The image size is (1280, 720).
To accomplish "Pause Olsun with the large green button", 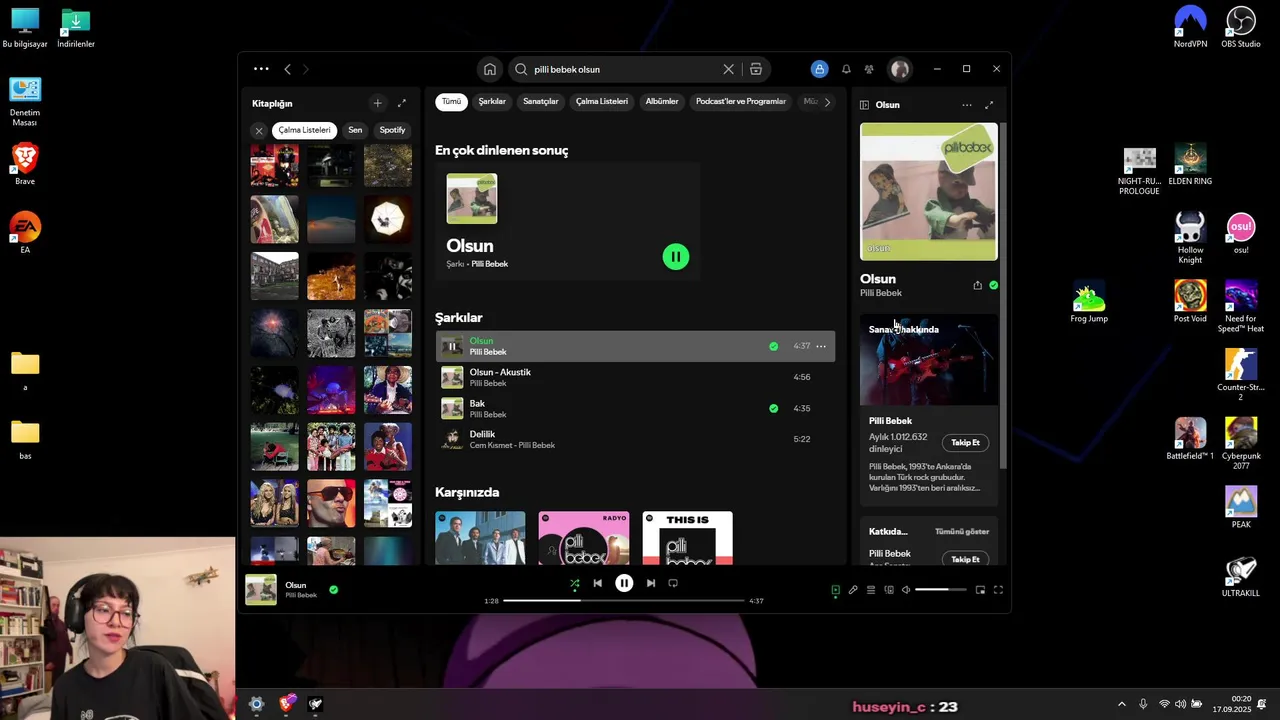I will click(x=676, y=257).
